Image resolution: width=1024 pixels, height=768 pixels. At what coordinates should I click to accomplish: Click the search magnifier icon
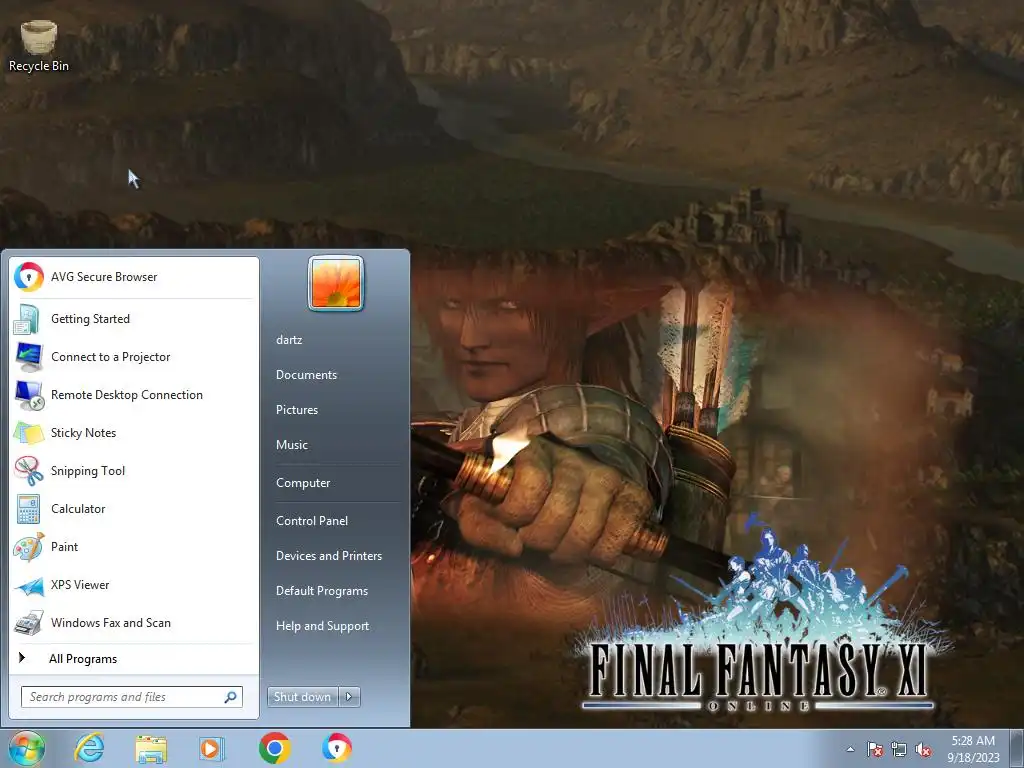coord(231,697)
